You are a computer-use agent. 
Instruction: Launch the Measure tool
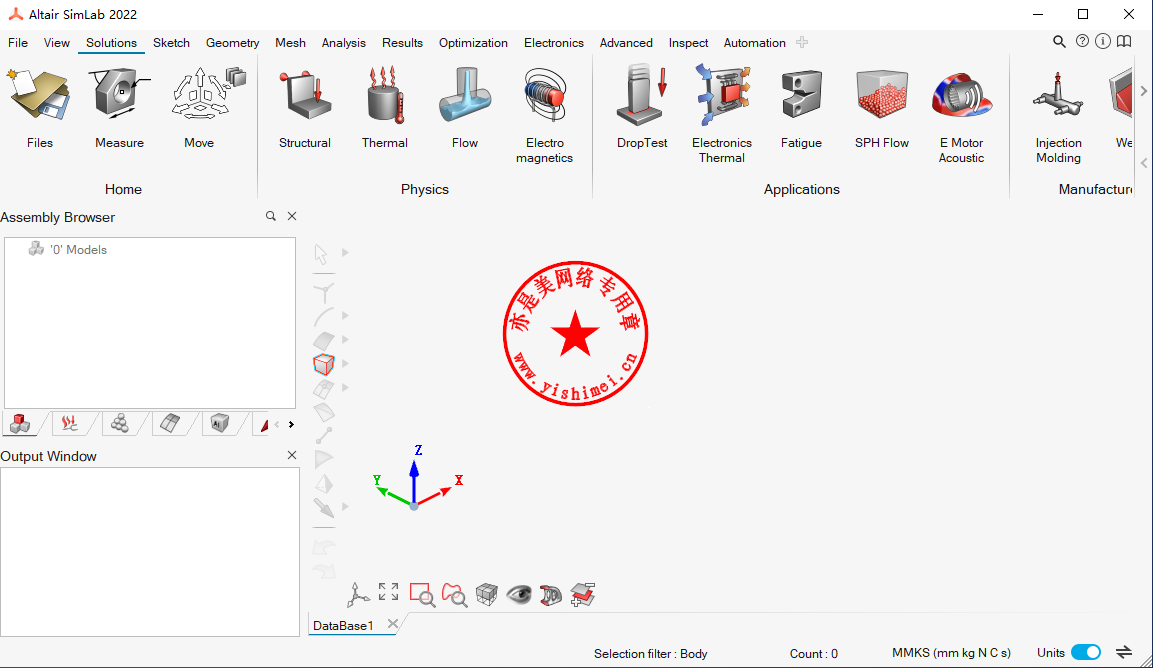(119, 107)
